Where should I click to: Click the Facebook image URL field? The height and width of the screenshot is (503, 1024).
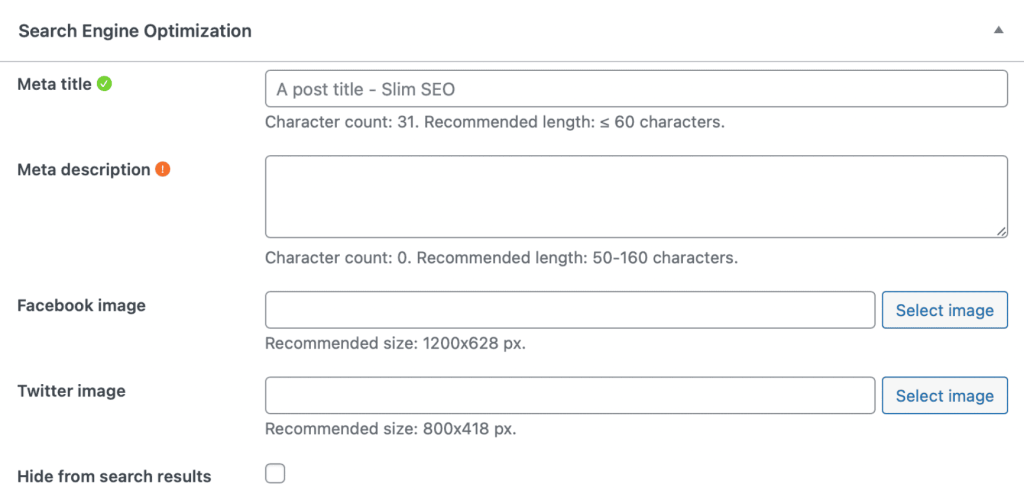[570, 310]
